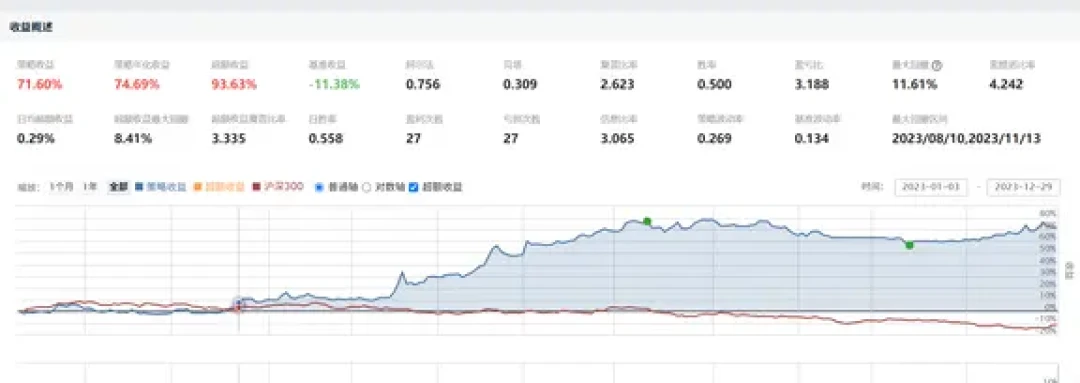The height and width of the screenshot is (383, 1080).
Task: Click the excess drawdown value 8.41%
Action: 133,138
